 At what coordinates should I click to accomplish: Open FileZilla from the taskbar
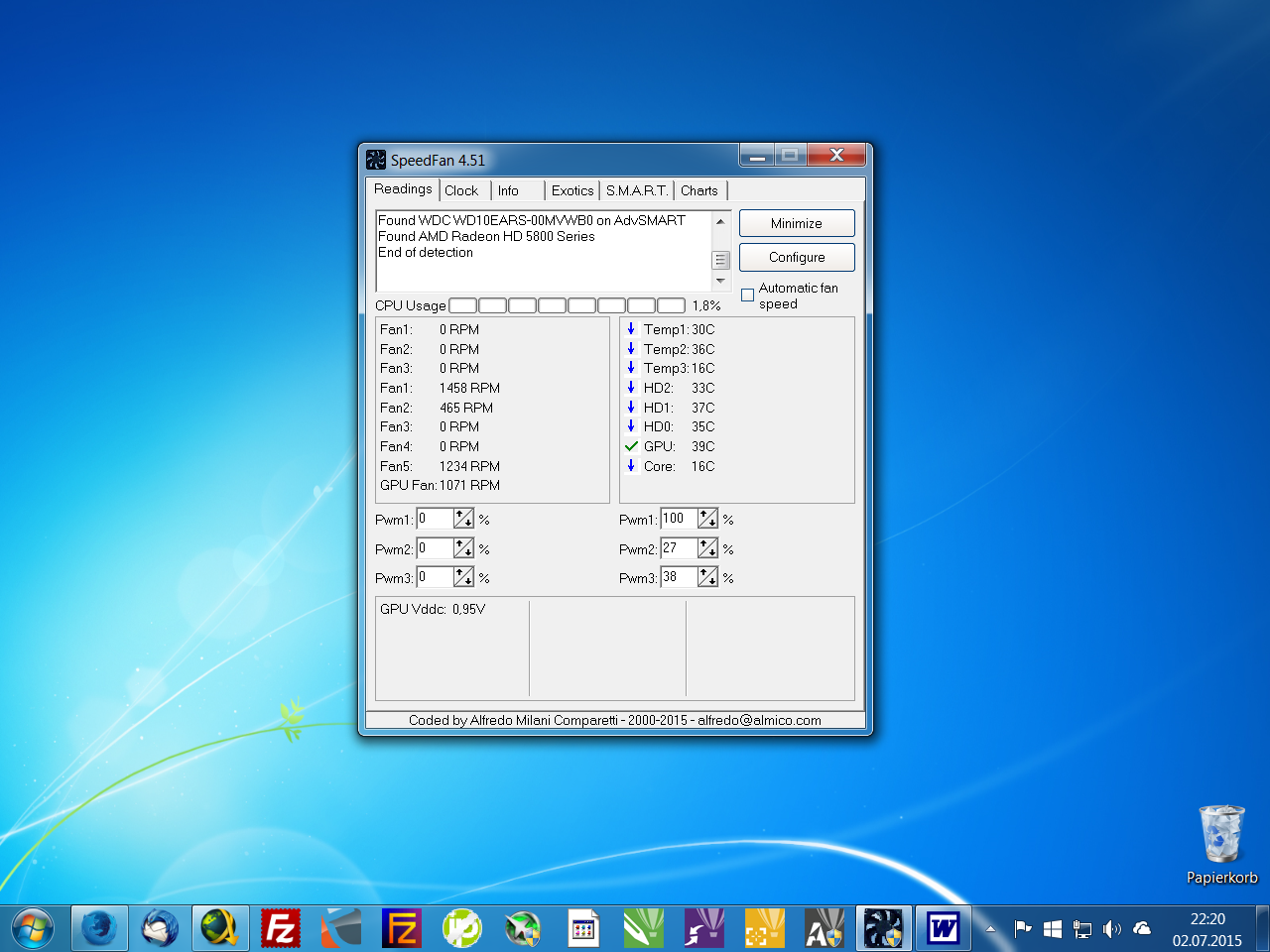tap(281, 929)
